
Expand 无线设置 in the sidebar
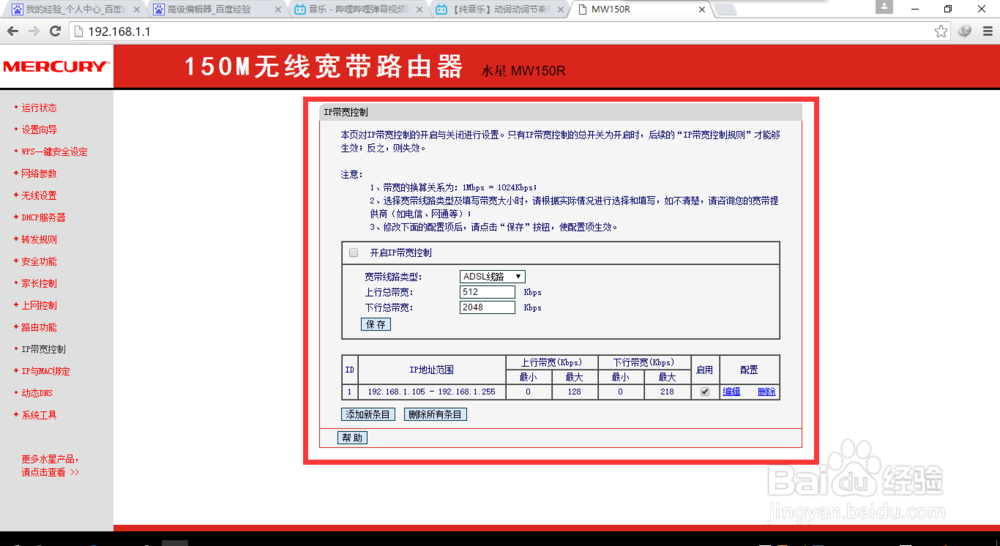pos(39,196)
